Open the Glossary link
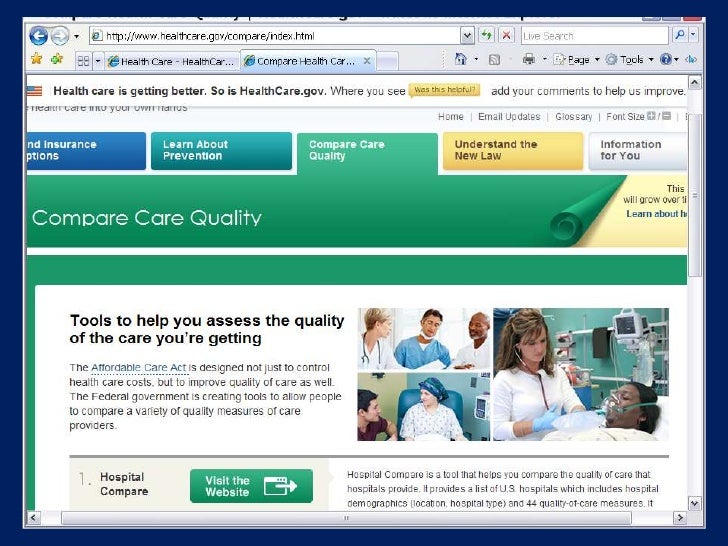The image size is (728, 546). (573, 117)
